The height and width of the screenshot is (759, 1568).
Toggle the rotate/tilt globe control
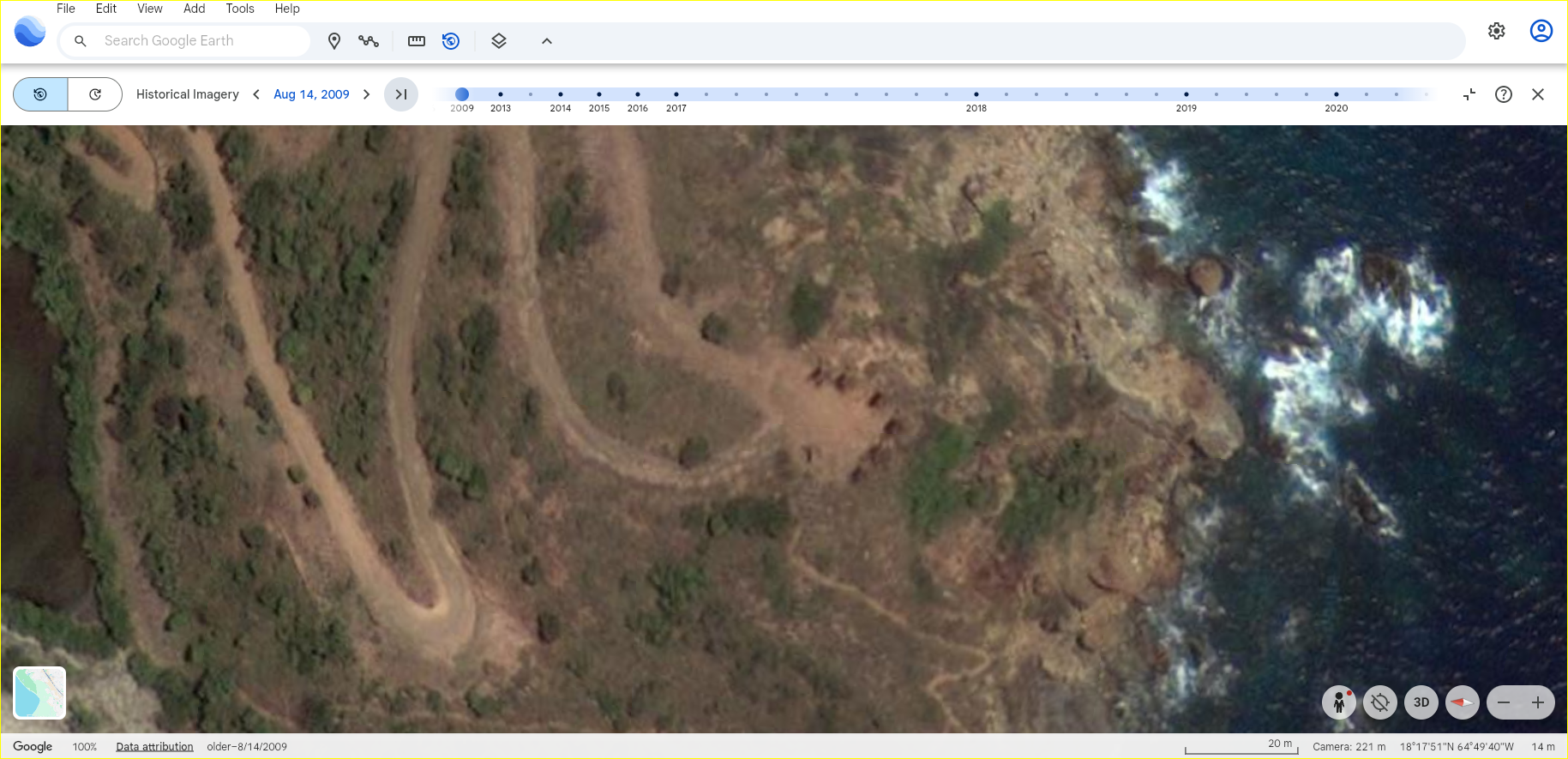pyautogui.click(x=1380, y=702)
